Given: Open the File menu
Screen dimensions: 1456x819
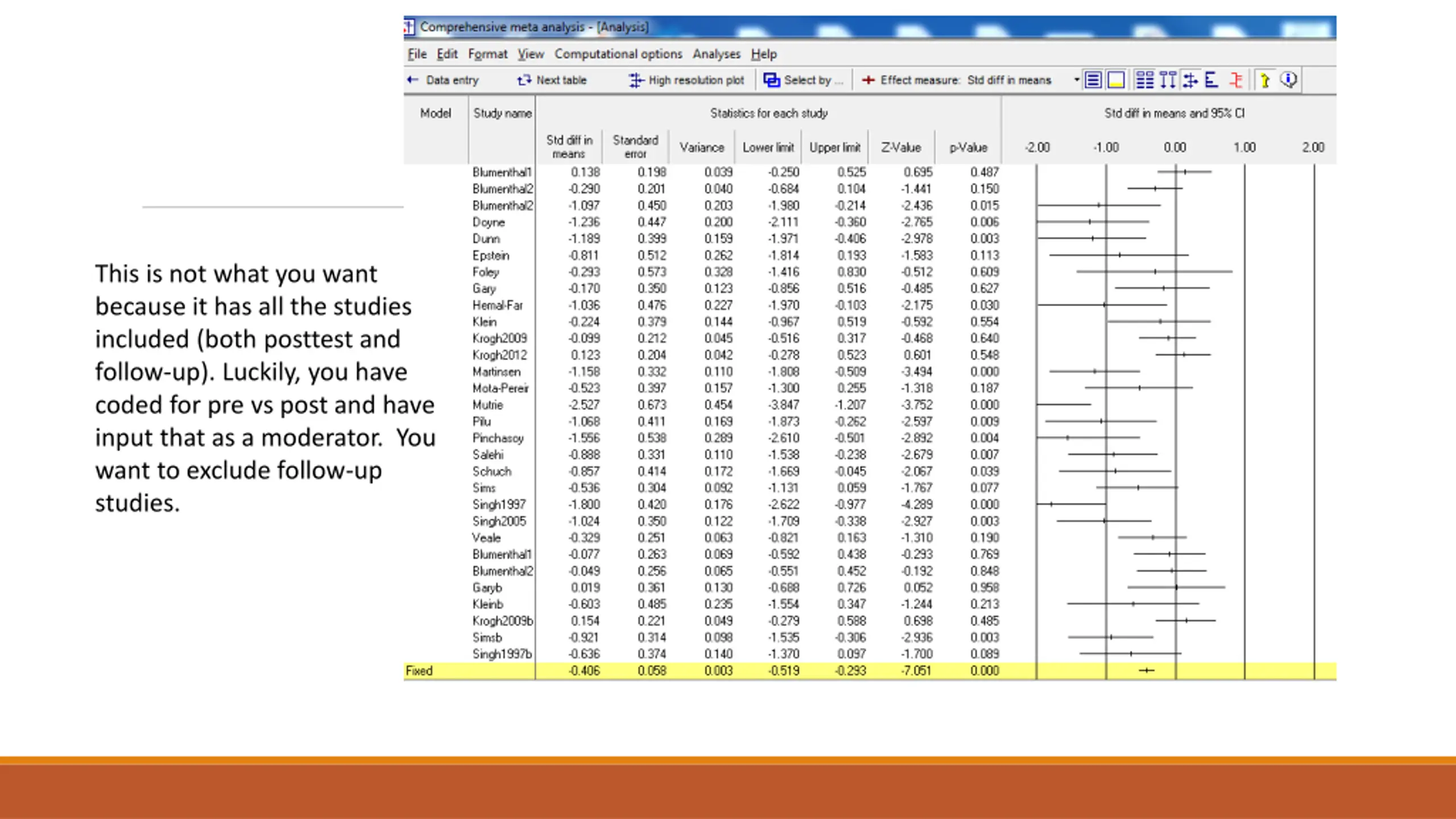Looking at the screenshot, I should coord(417,54).
